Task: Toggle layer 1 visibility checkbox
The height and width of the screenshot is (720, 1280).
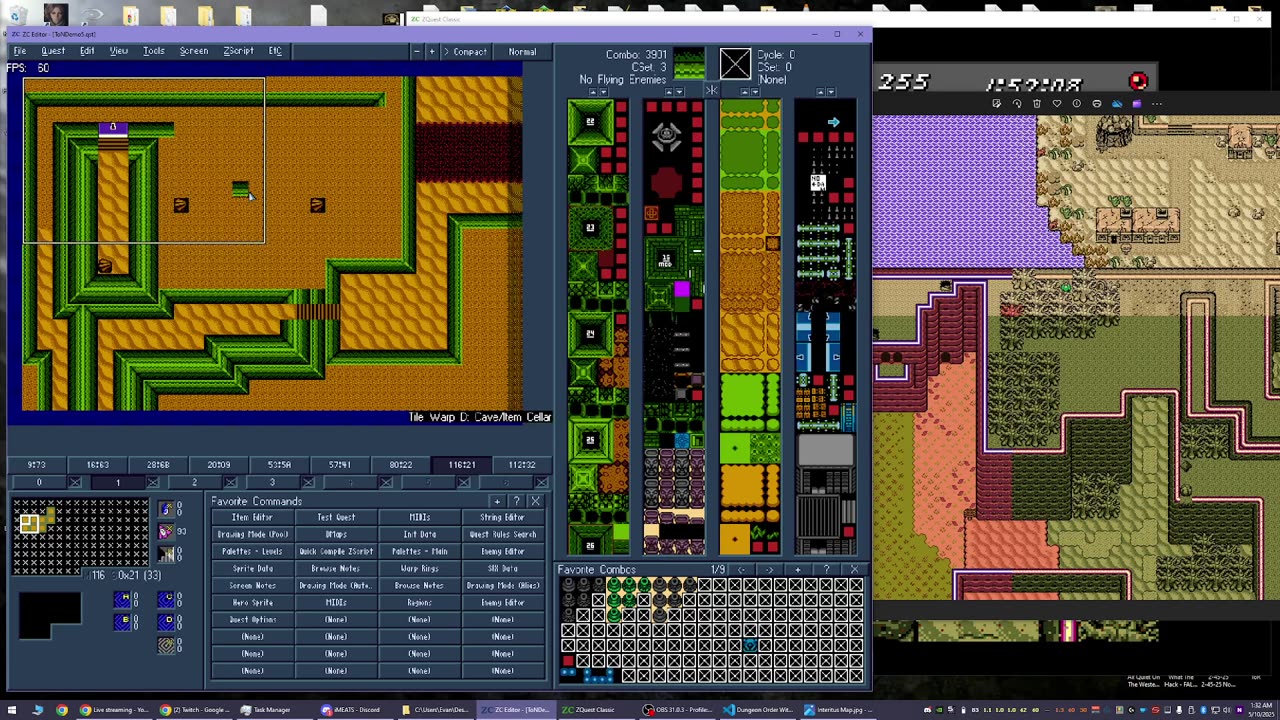Action: [x=153, y=482]
